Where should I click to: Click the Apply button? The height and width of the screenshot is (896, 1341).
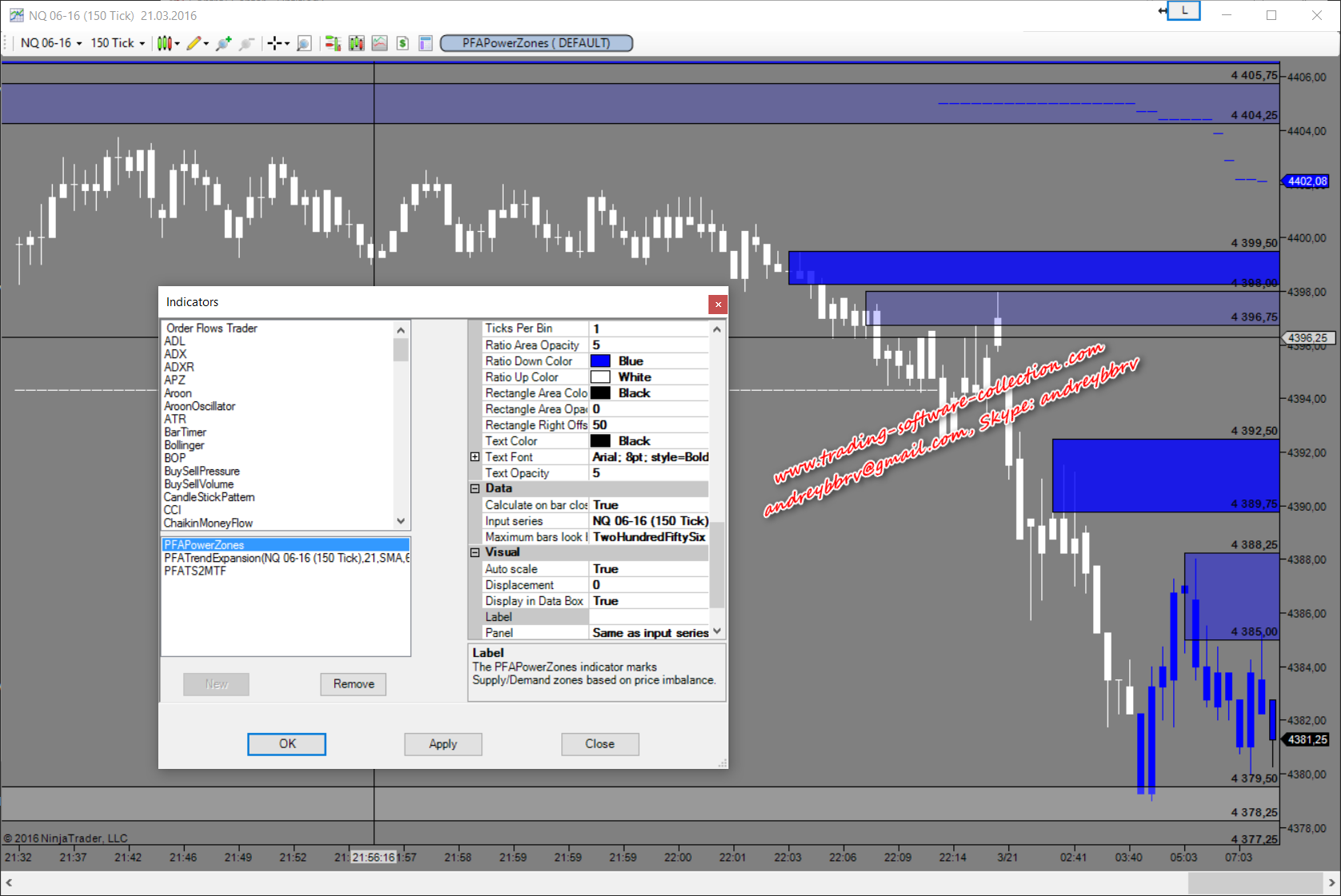442,744
